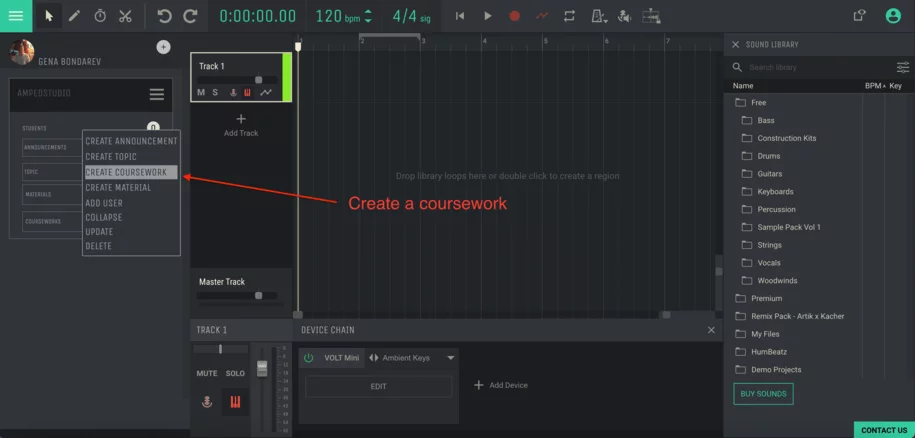The height and width of the screenshot is (438, 915).
Task: Choose Create Coursework from context menu
Action: [x=131, y=172]
